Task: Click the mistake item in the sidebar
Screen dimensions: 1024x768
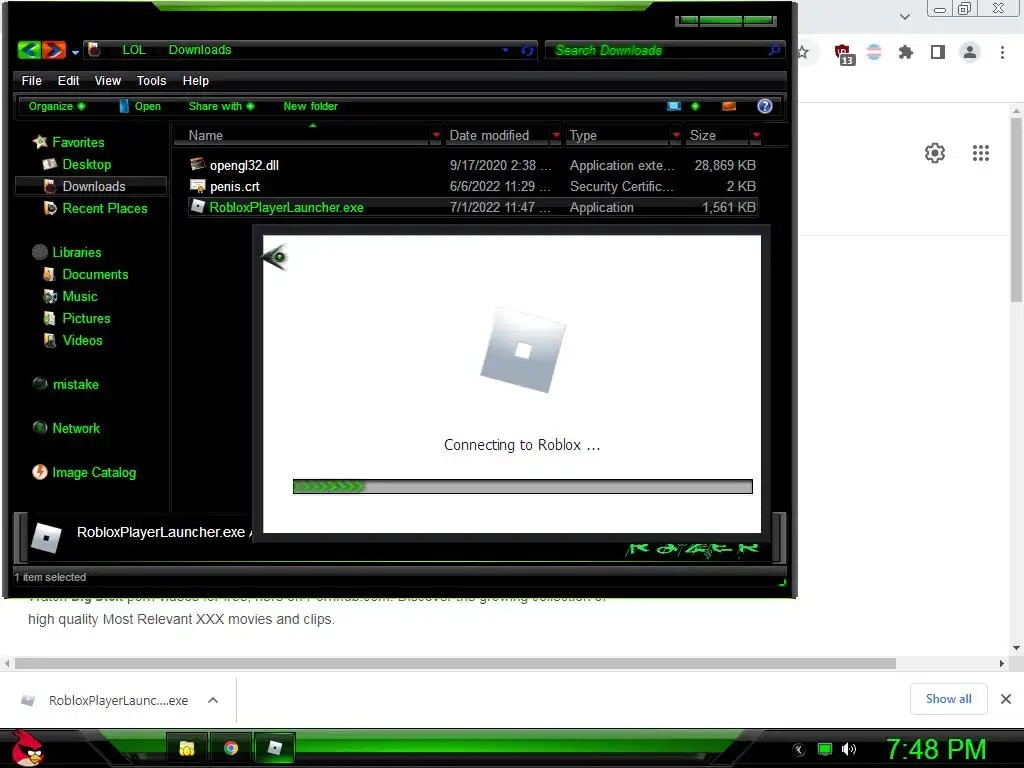Action: click(75, 384)
